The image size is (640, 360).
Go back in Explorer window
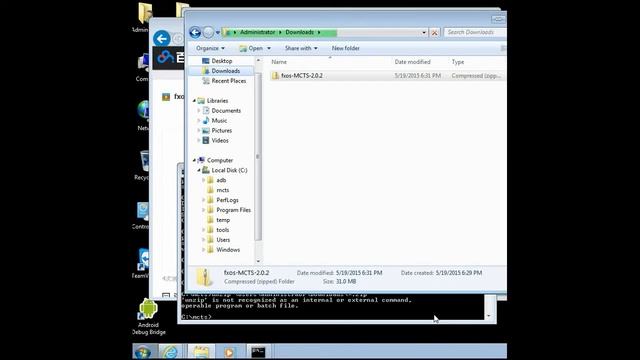[195, 32]
